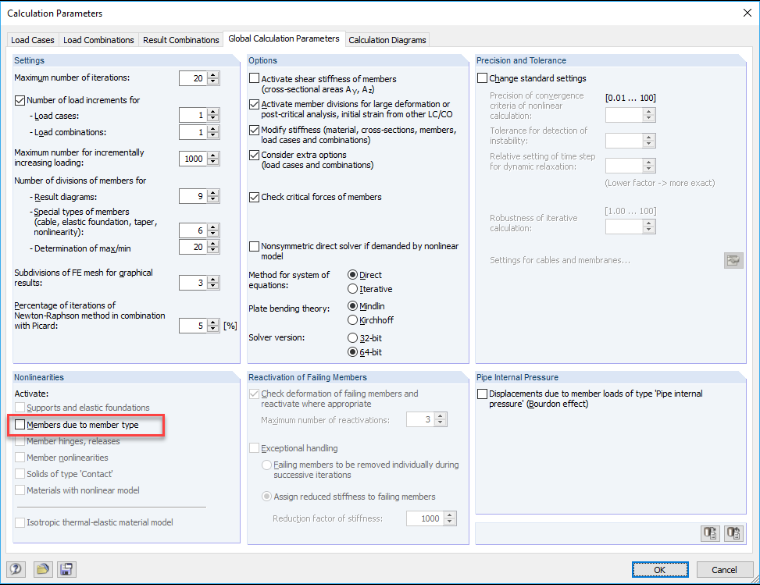Choose Mindlin plate bending theory
The width and height of the screenshot is (760, 585).
click(353, 306)
